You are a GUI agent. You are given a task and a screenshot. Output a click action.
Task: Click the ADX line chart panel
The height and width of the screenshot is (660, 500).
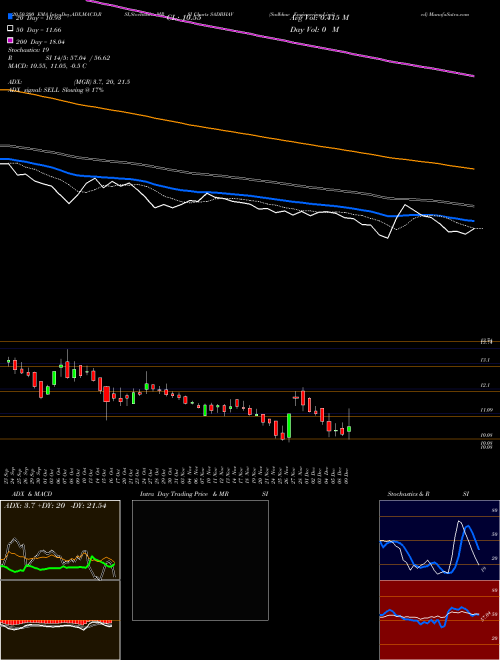coord(60,540)
